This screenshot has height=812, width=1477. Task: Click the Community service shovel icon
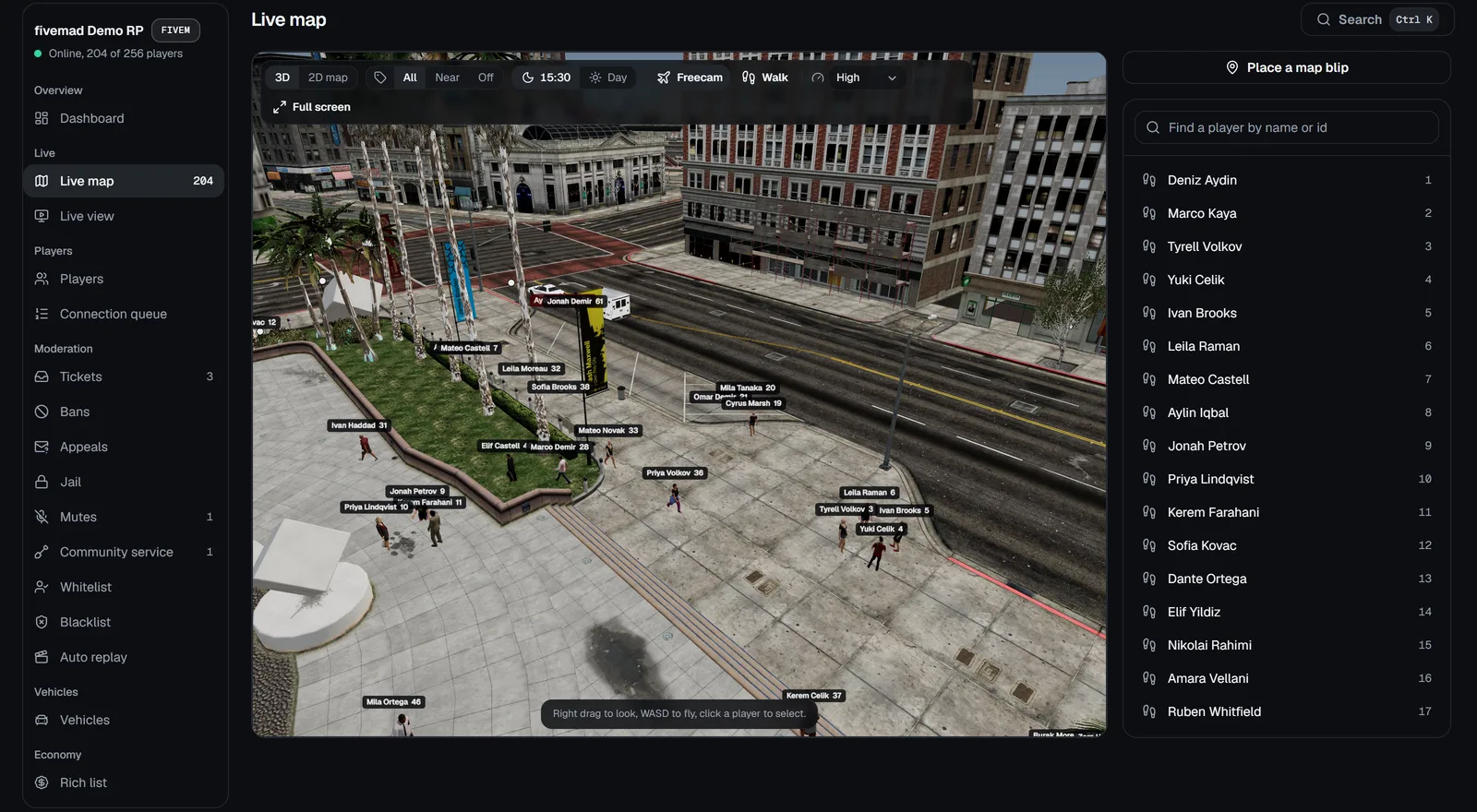point(42,552)
